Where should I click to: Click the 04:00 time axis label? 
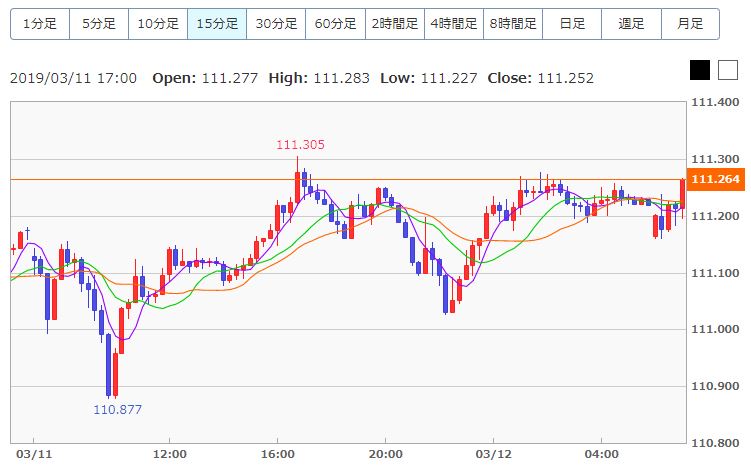pos(601,454)
